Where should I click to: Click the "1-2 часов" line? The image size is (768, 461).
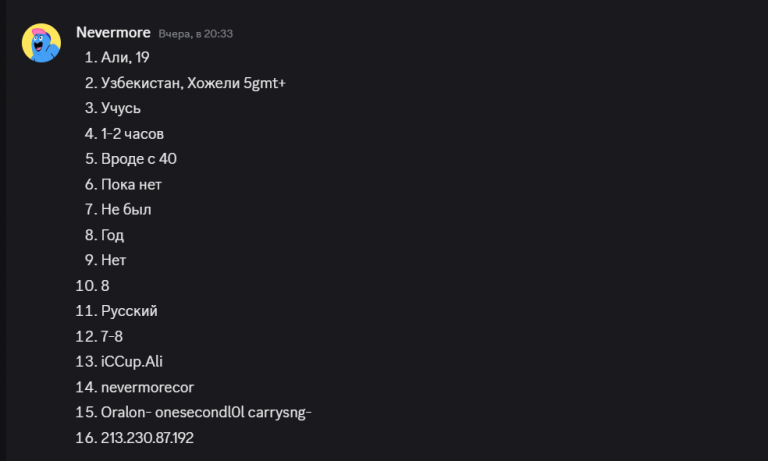133,133
